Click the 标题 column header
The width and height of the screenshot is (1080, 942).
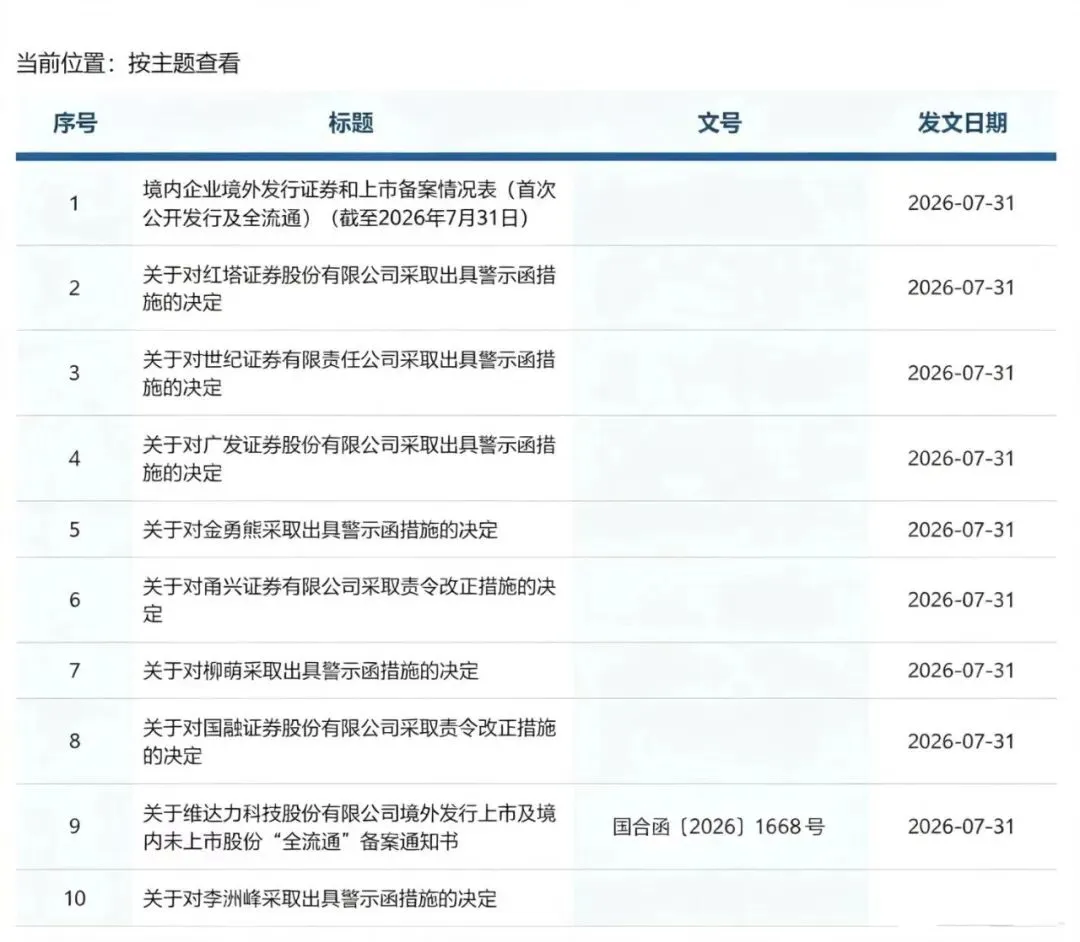[x=351, y=123]
